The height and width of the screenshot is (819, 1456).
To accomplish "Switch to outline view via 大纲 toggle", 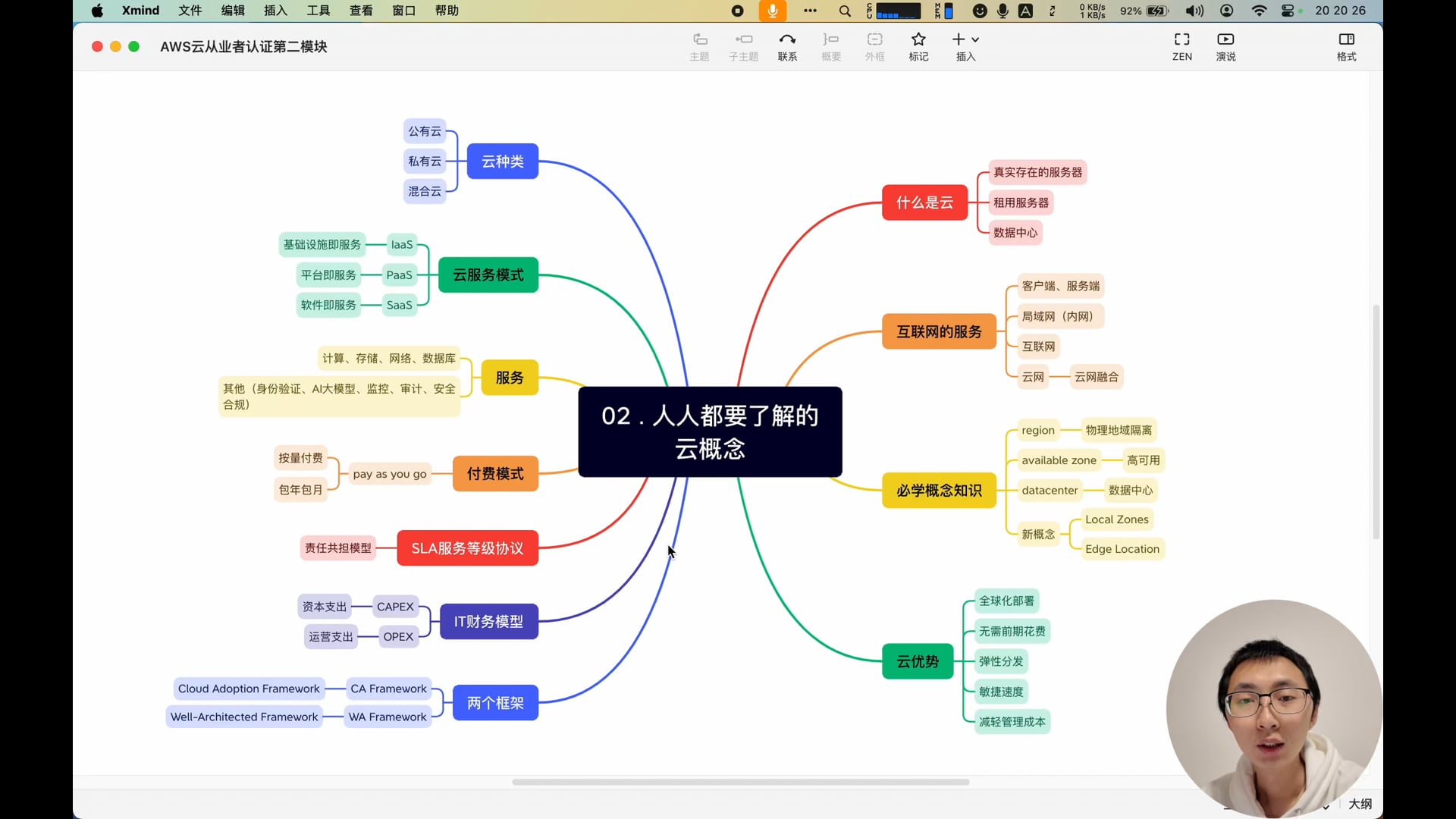I will (1360, 805).
